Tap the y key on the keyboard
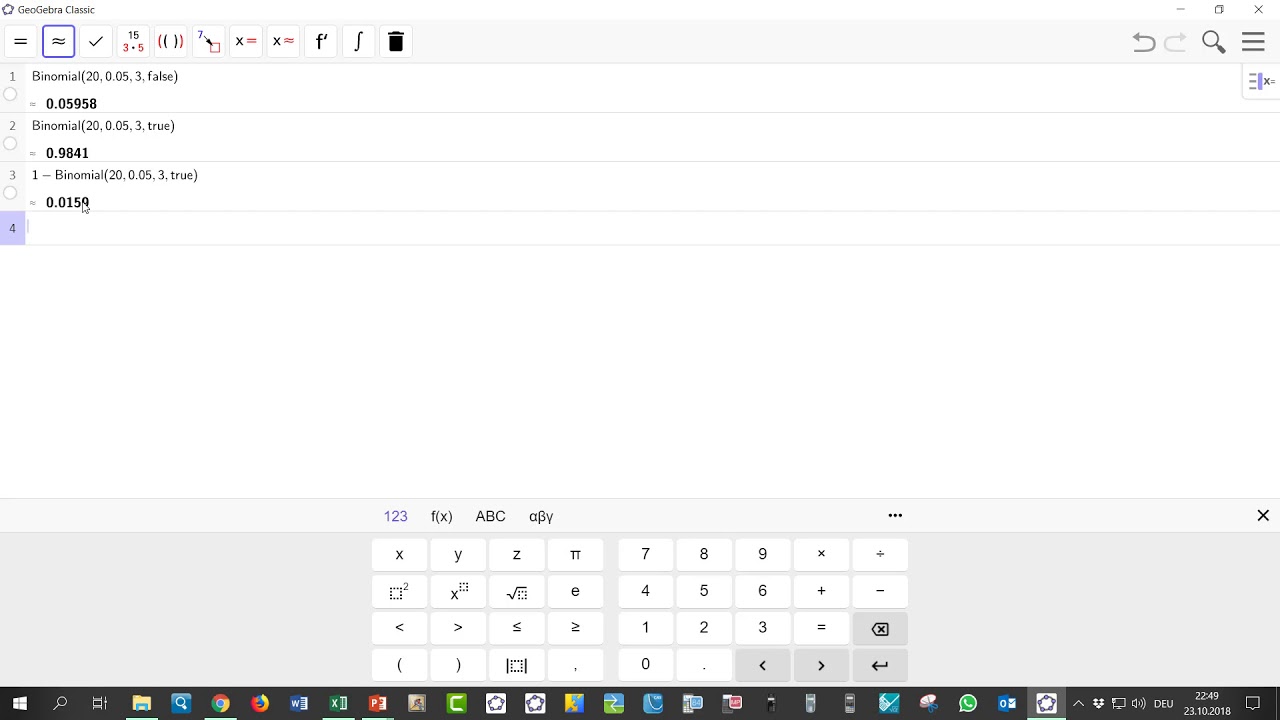The image size is (1280, 720). point(458,554)
